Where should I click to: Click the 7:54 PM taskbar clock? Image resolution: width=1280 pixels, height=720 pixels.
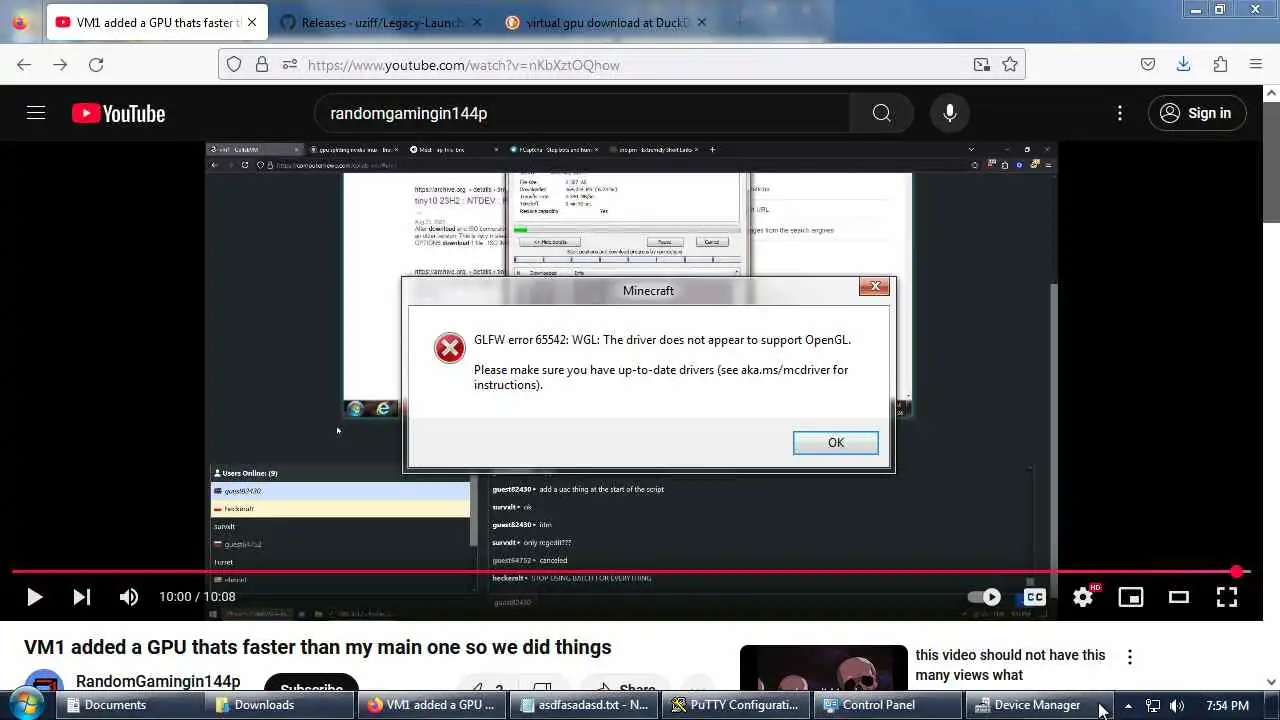1228,705
